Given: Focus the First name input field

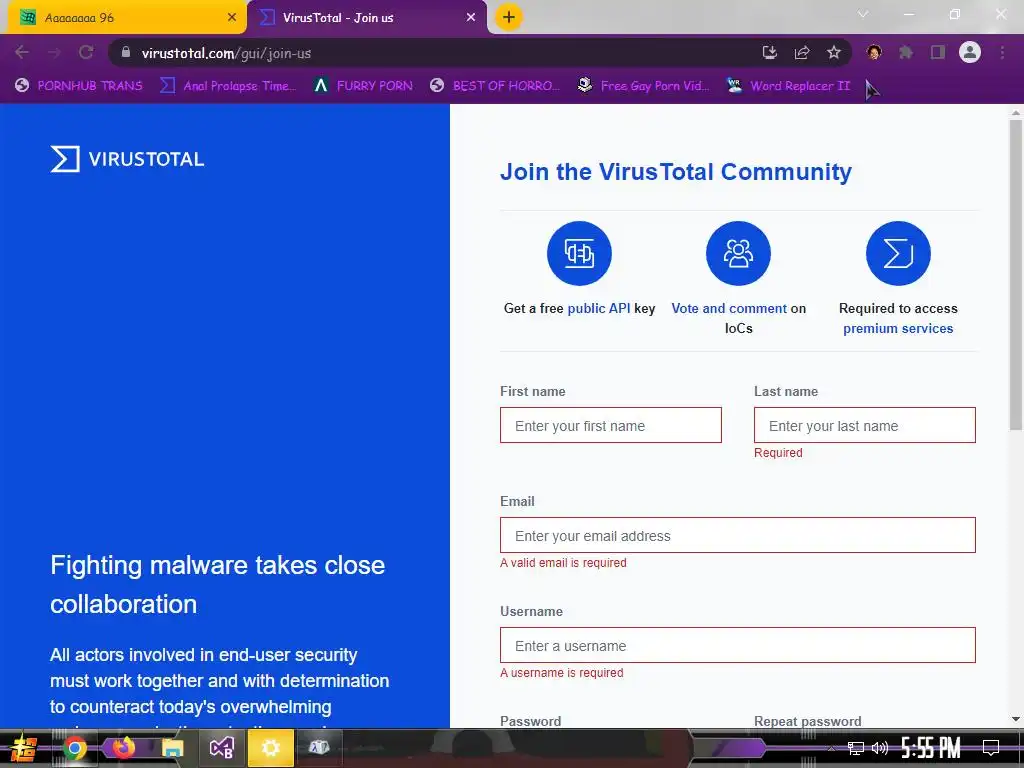Looking at the screenshot, I should [x=611, y=425].
